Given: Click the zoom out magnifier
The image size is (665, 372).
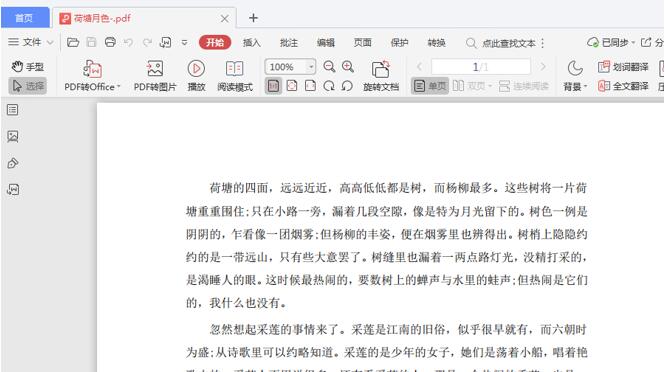Looking at the screenshot, I should coord(329,67).
